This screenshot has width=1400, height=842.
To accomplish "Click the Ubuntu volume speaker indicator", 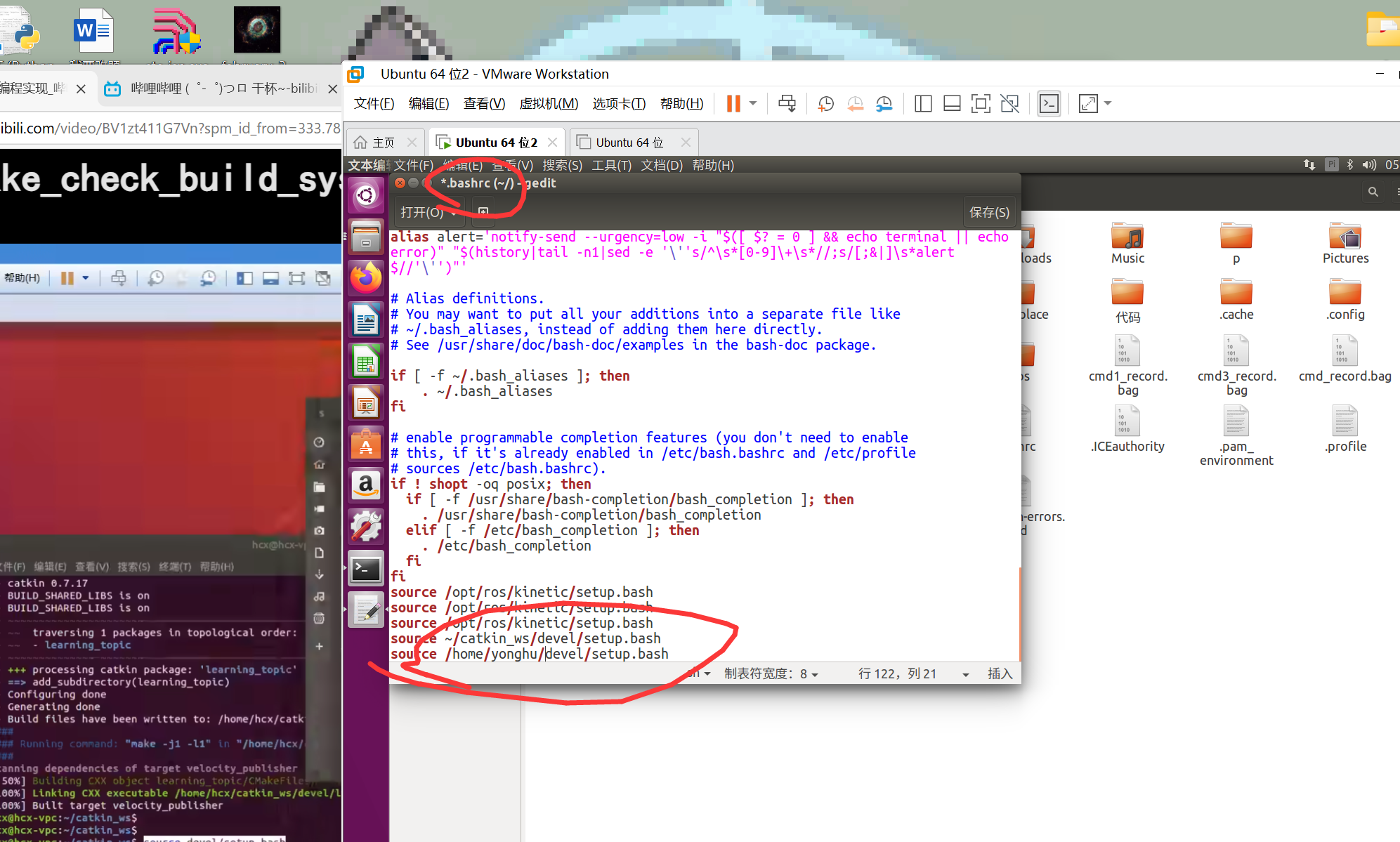I will 1368,164.
